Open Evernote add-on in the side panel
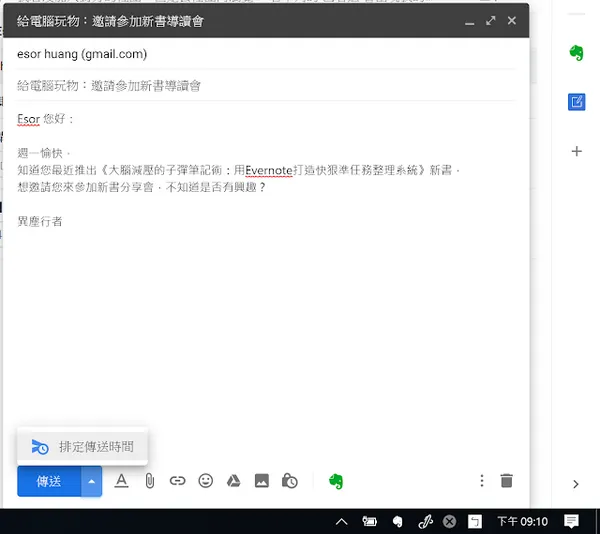Viewport: 600px width, 534px height. (x=576, y=53)
